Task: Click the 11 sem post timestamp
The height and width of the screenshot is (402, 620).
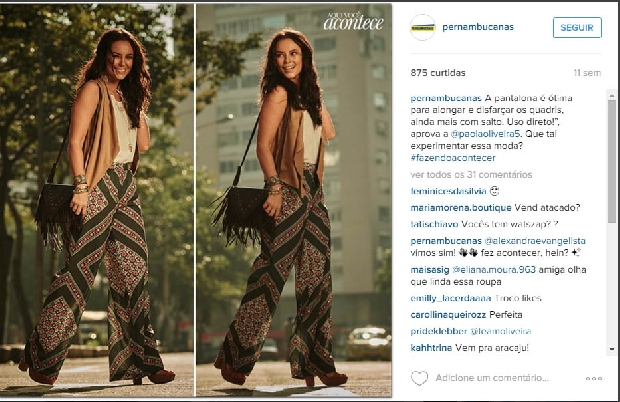Action: tap(587, 73)
